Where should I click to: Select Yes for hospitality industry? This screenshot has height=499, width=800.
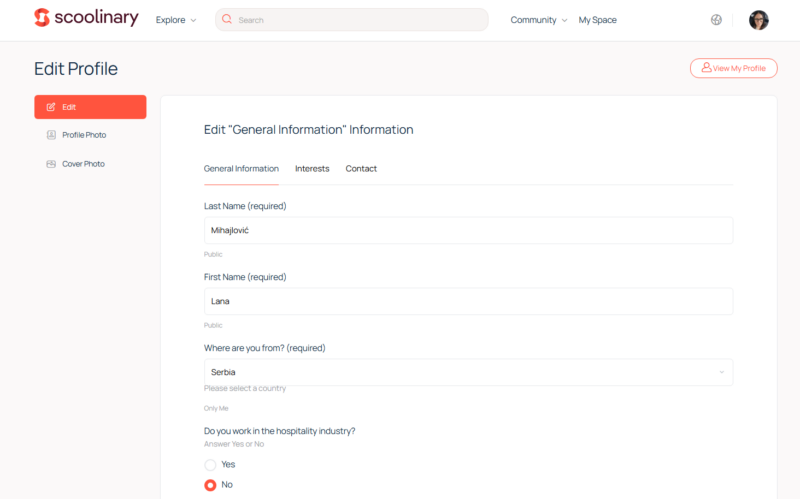[210, 465]
